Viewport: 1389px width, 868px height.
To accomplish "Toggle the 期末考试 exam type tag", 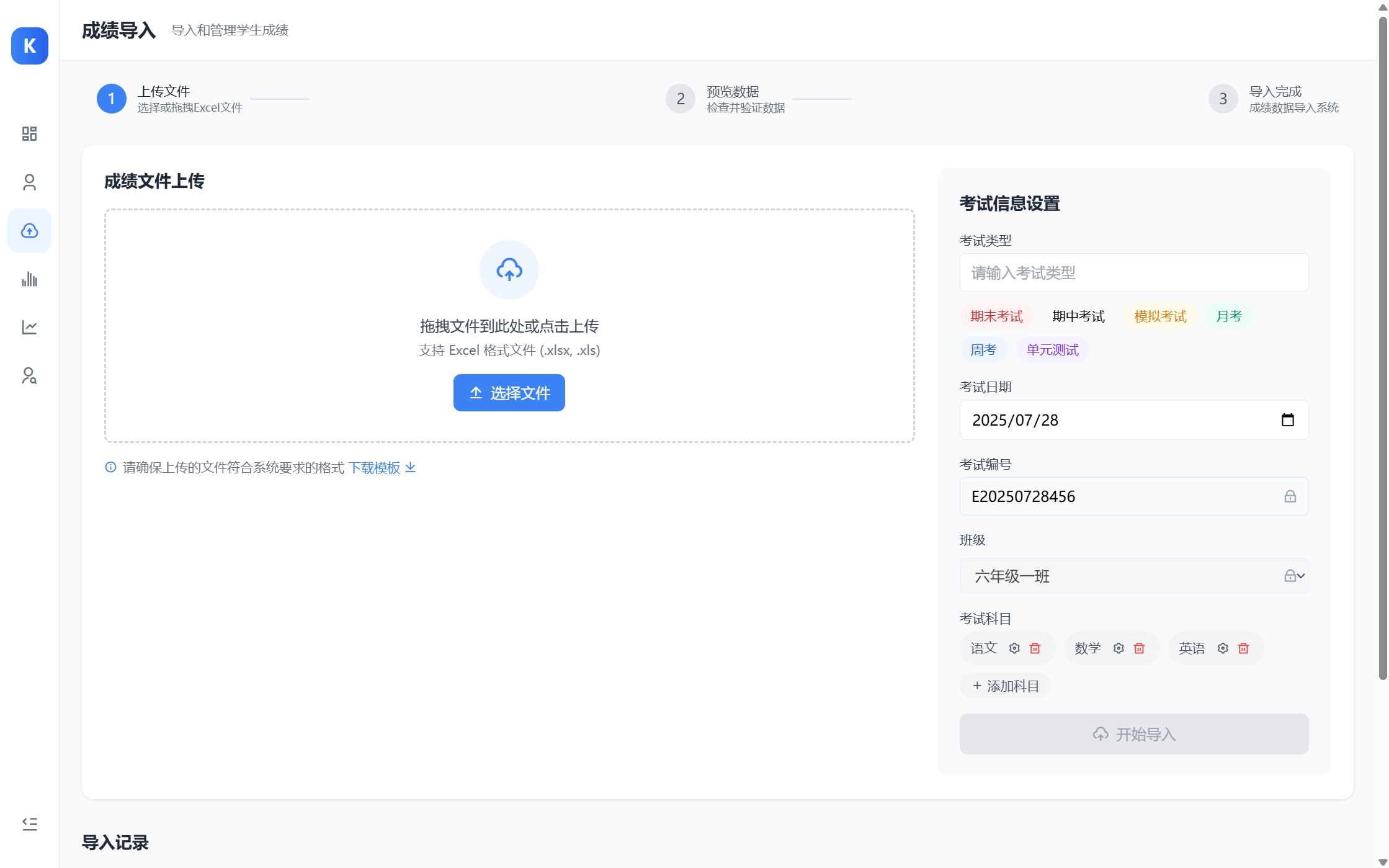I will 996,316.
